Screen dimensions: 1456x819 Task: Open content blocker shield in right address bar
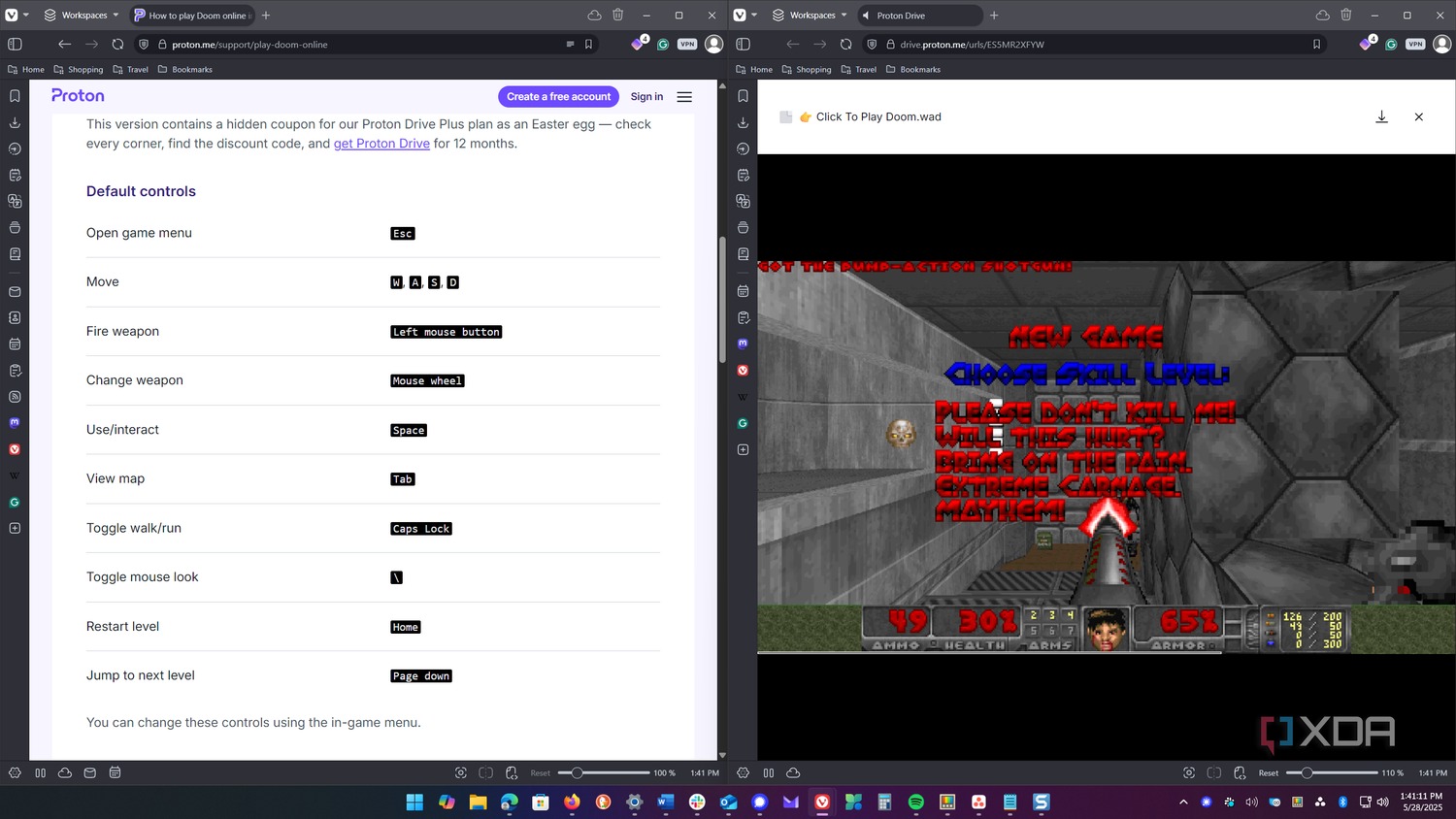(872, 44)
